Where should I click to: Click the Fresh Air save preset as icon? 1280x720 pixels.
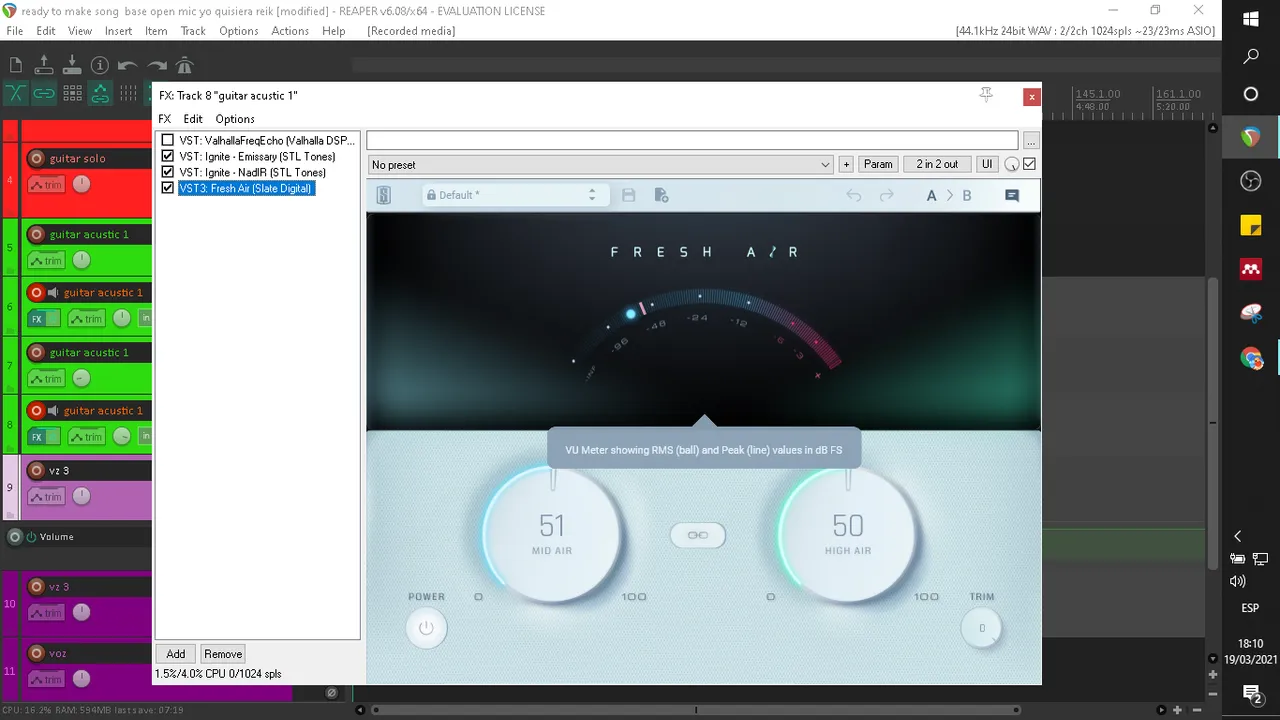pos(661,195)
